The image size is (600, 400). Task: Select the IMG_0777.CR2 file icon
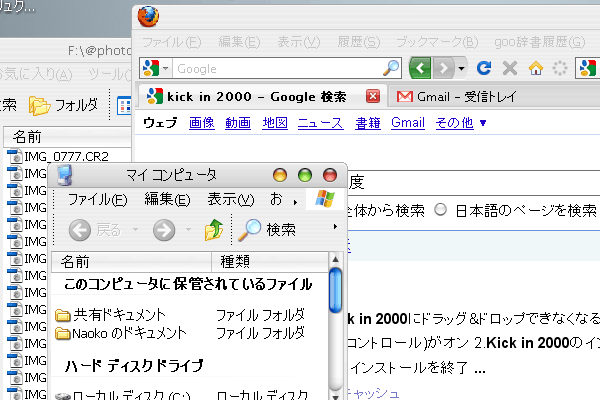click(x=15, y=157)
